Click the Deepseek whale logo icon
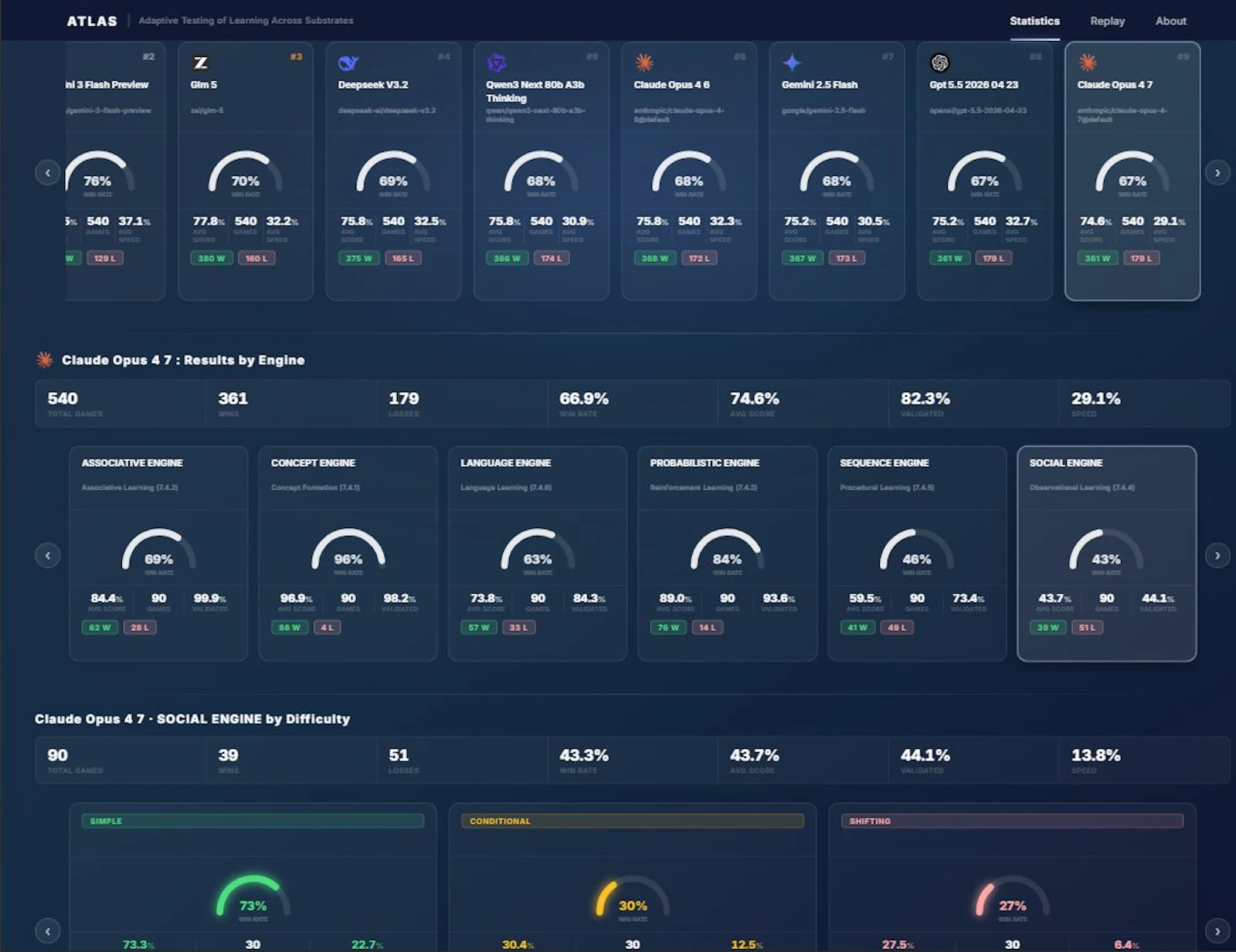The width and height of the screenshot is (1236, 952). click(x=348, y=63)
